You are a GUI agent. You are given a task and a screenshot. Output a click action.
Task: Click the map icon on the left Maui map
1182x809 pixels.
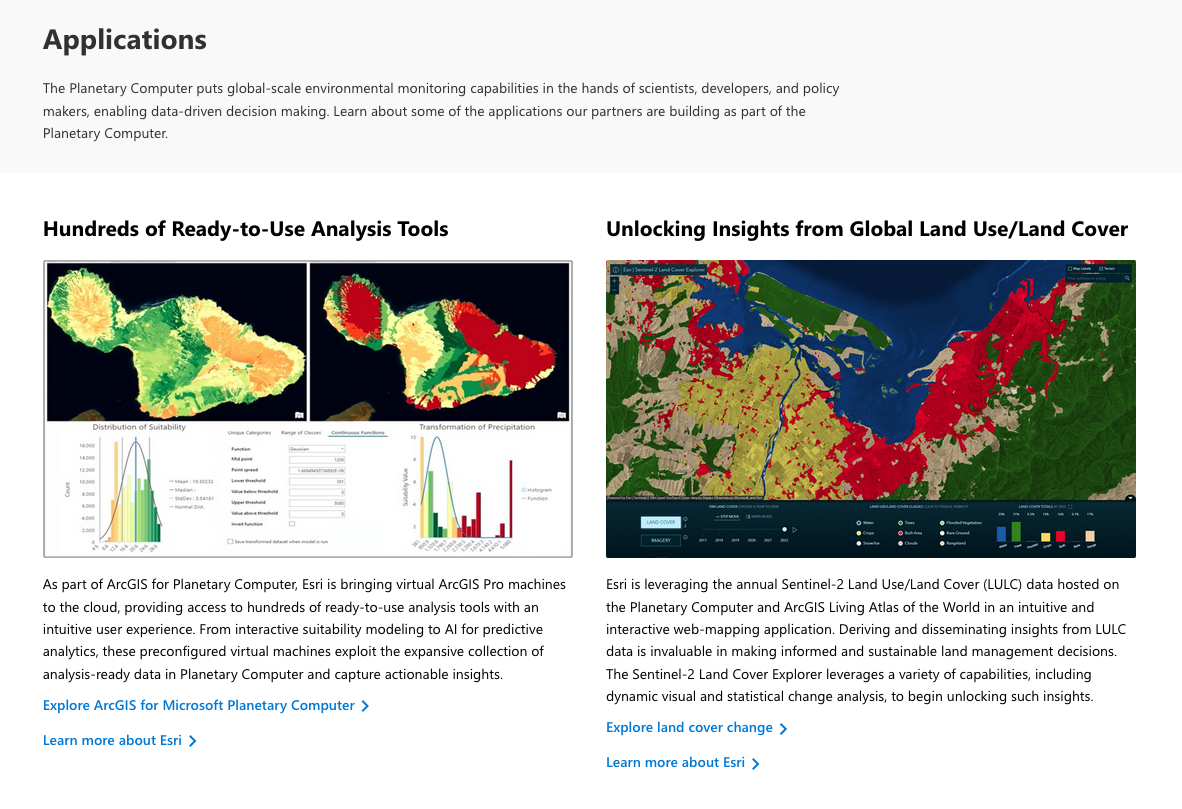tap(297, 414)
